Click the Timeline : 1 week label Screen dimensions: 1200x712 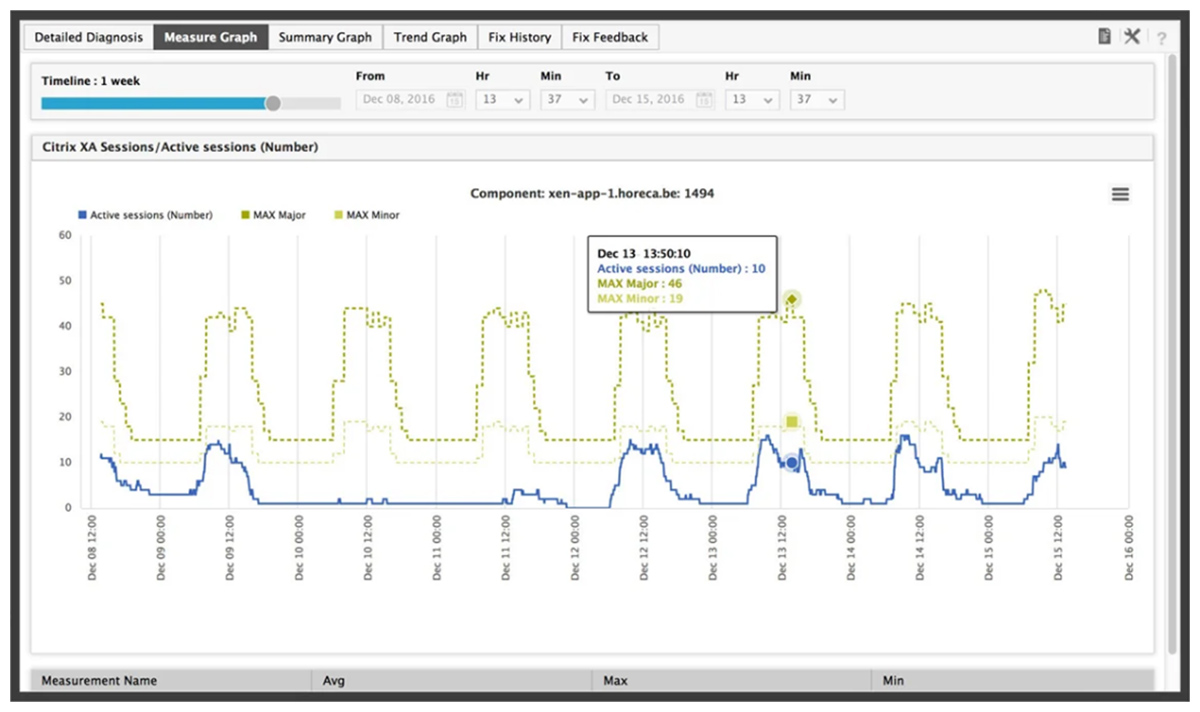91,81
